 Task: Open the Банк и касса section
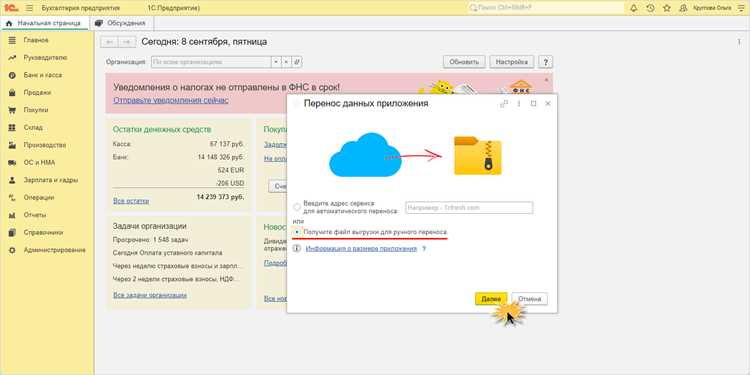point(43,75)
